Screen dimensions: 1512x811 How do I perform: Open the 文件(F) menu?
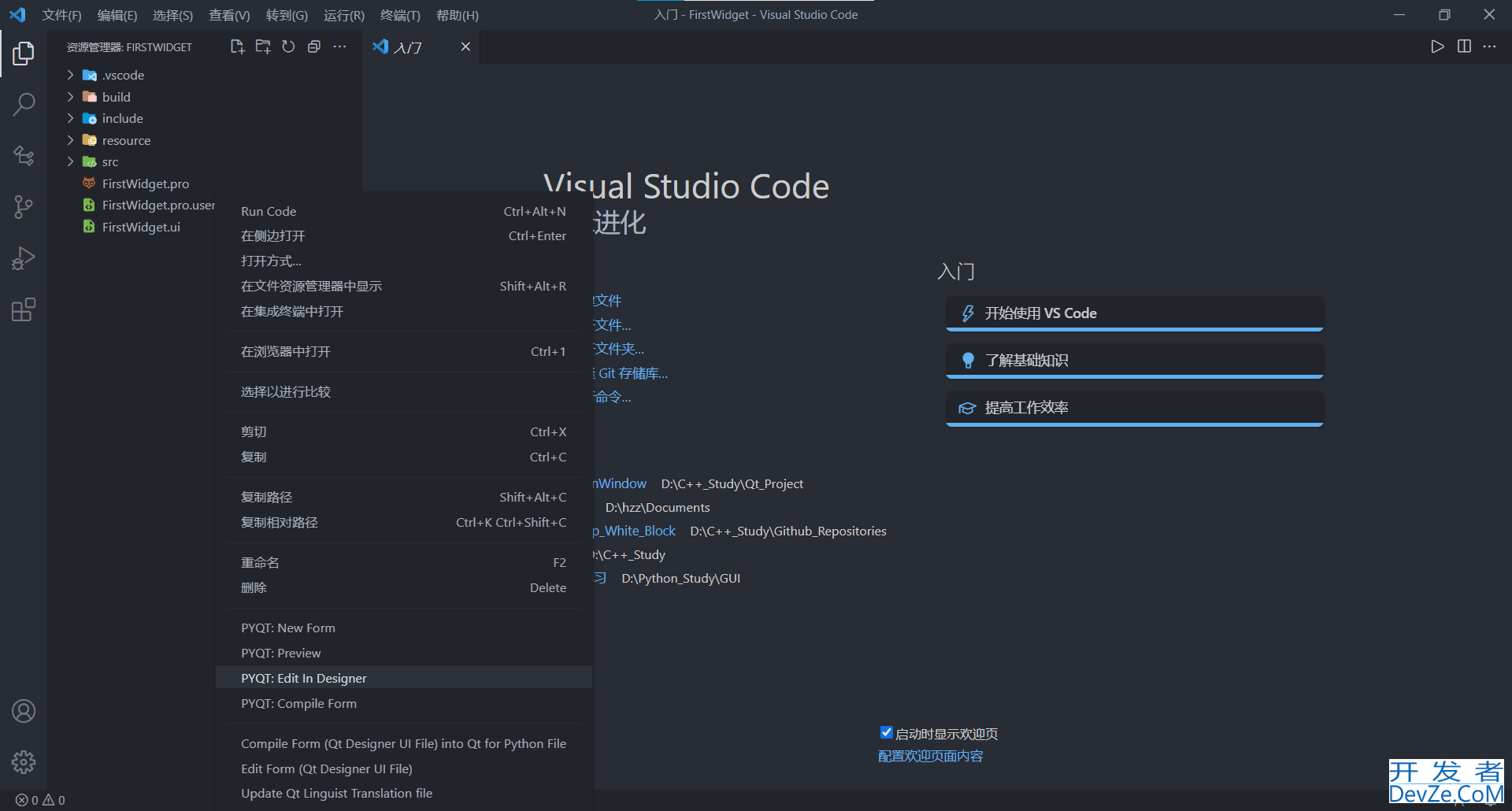pyautogui.click(x=62, y=15)
